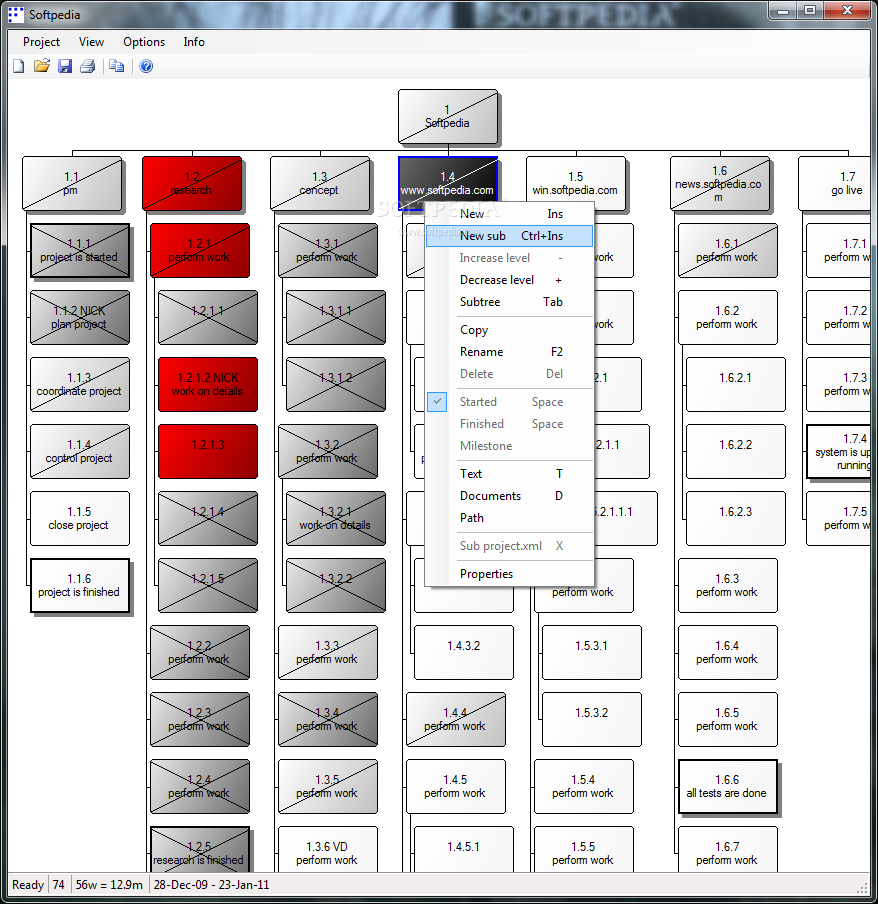Open the View menu

pyautogui.click(x=91, y=42)
